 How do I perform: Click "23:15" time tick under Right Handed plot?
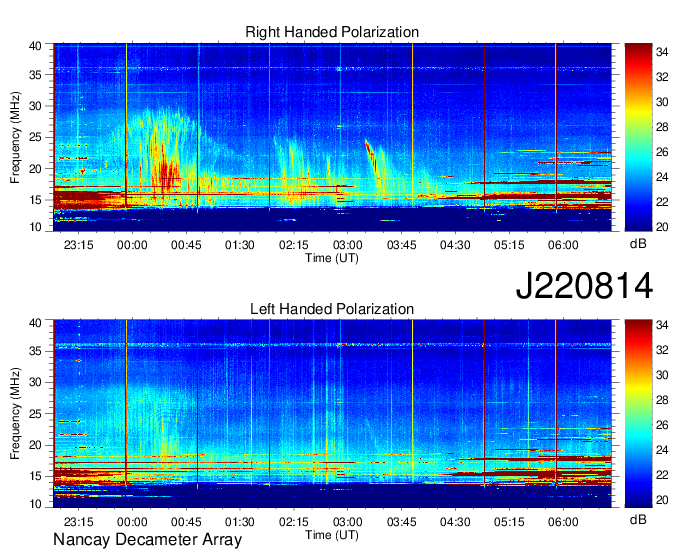click(78, 245)
